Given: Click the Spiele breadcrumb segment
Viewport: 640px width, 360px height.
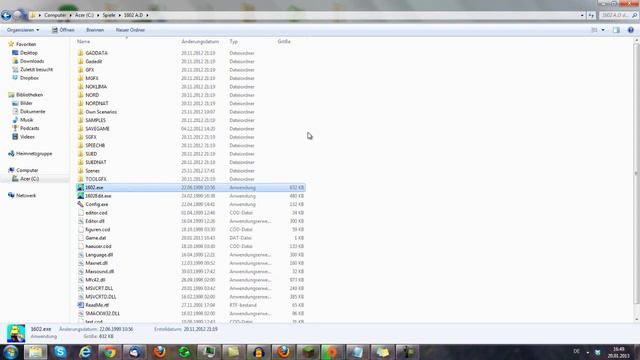Looking at the screenshot, I should coord(109,15).
